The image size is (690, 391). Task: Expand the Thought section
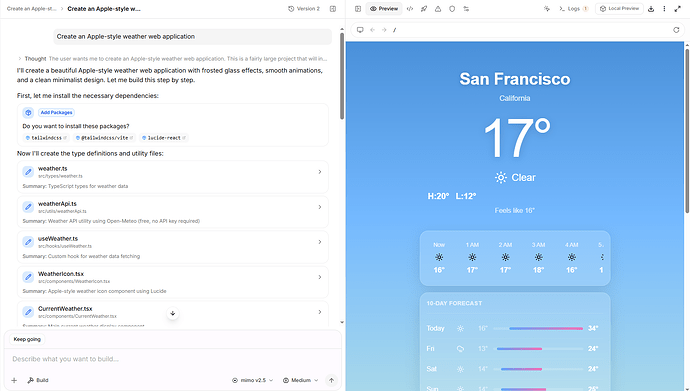[x=19, y=58]
